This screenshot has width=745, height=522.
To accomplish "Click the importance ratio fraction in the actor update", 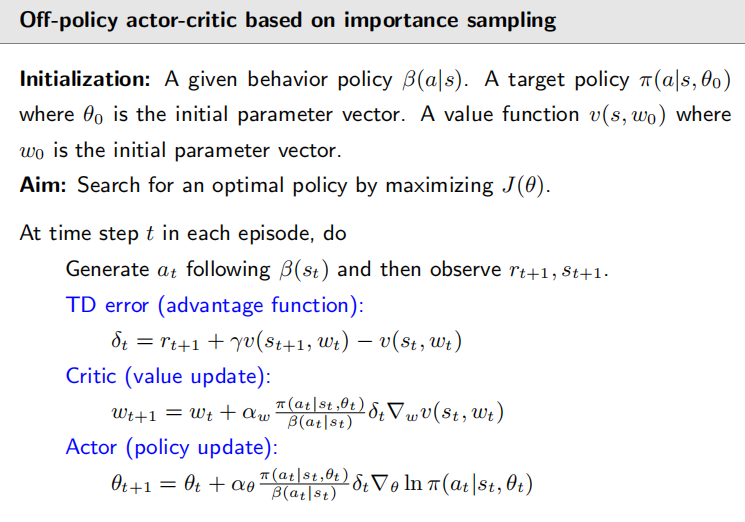I will click(x=304, y=484).
